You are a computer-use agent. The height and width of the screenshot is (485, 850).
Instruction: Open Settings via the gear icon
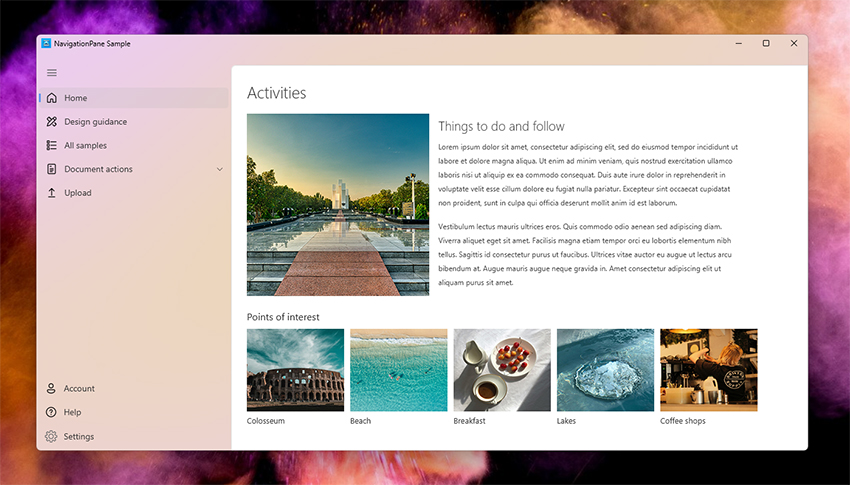52,436
